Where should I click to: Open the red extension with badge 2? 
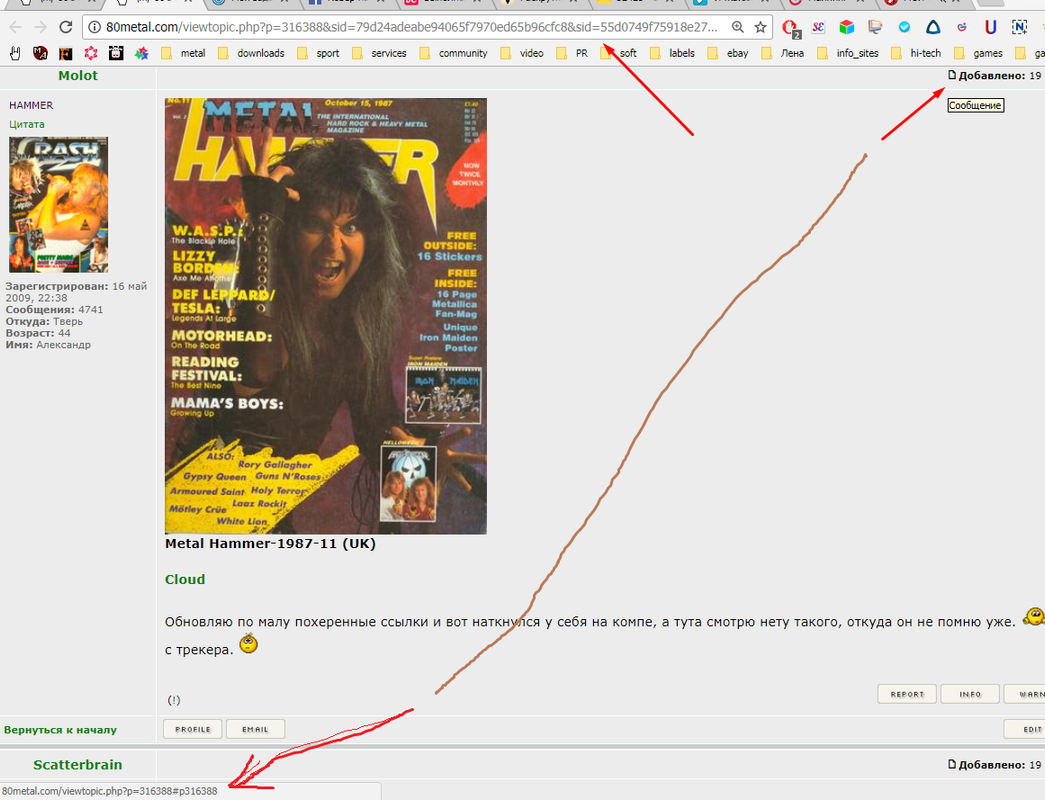tap(791, 28)
